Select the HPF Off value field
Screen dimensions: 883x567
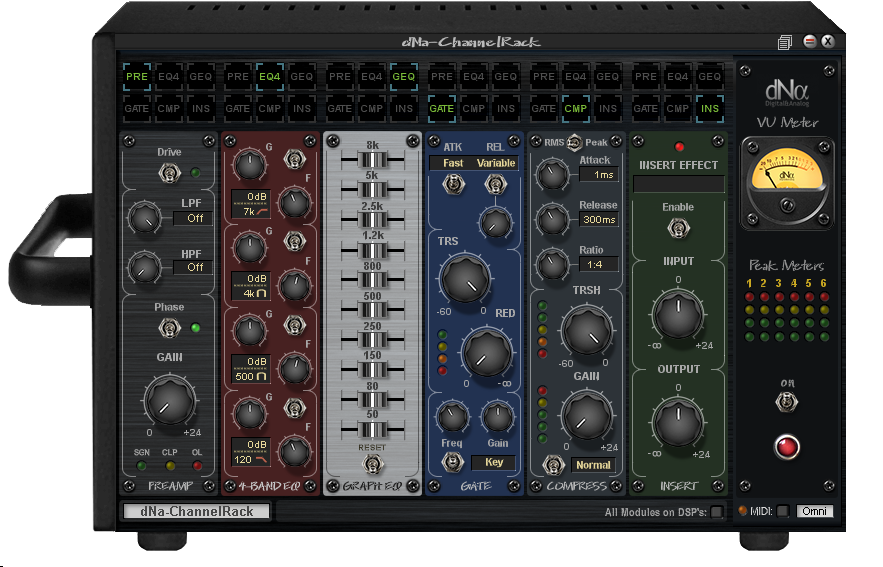pos(192,267)
